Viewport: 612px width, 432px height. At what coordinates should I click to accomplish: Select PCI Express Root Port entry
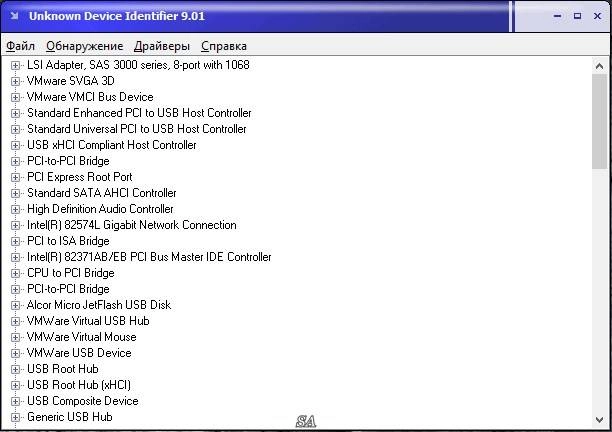pos(80,177)
